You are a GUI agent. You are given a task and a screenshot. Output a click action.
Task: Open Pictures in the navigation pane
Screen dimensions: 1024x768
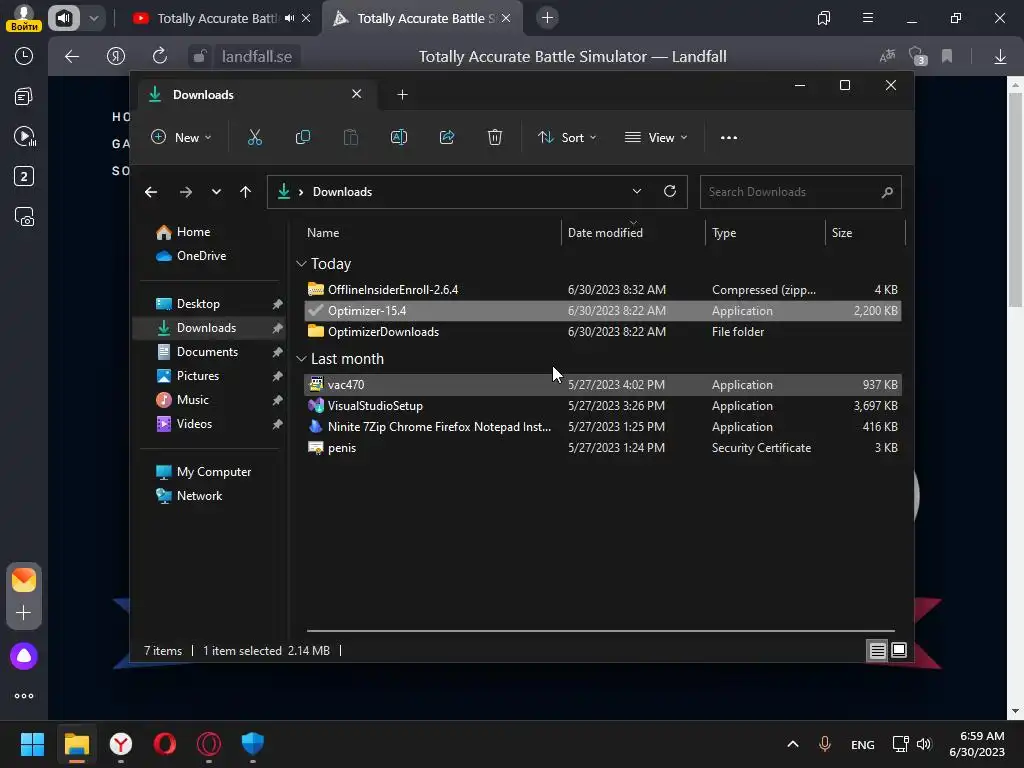pos(197,376)
